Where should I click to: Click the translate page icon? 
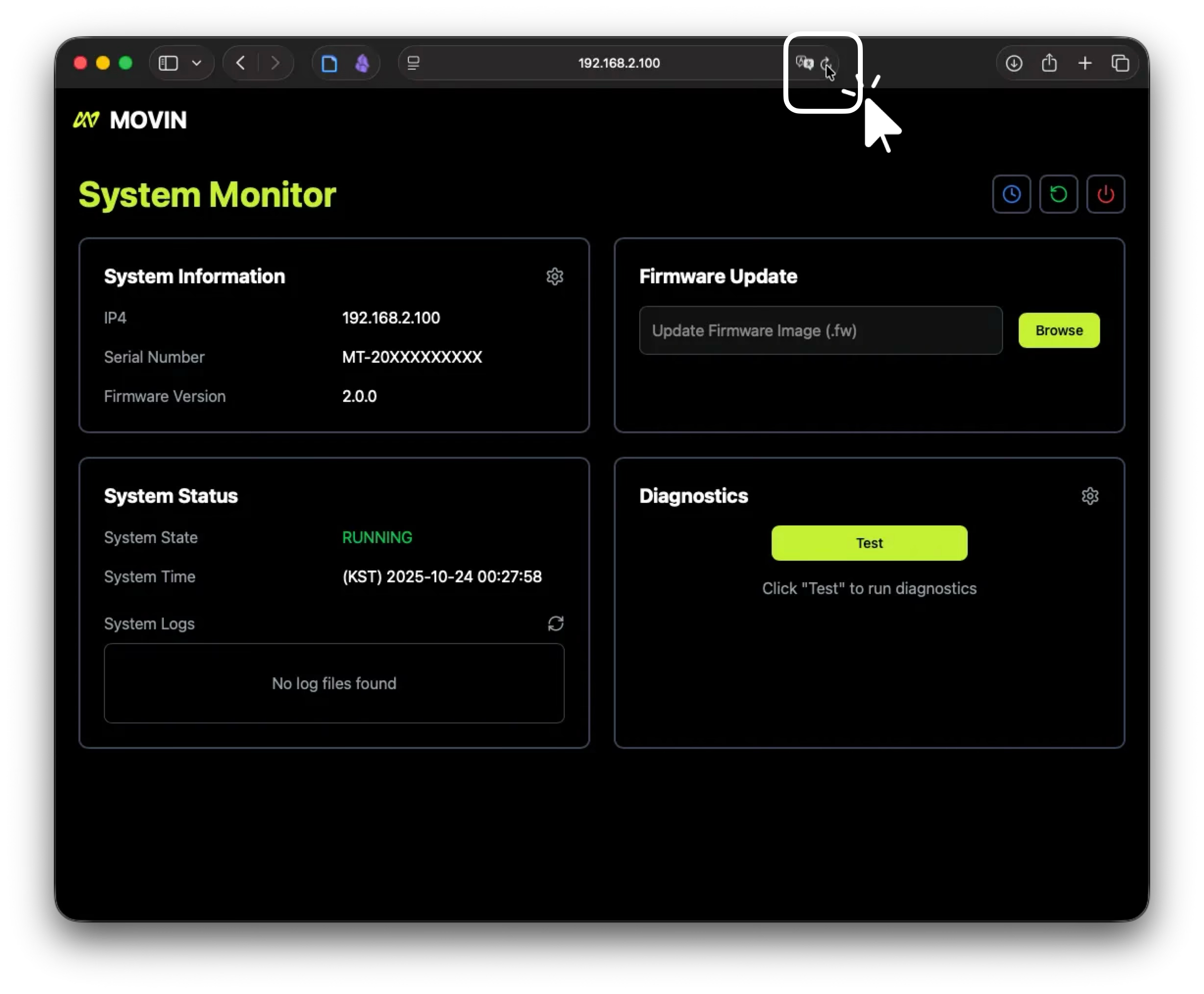point(804,62)
